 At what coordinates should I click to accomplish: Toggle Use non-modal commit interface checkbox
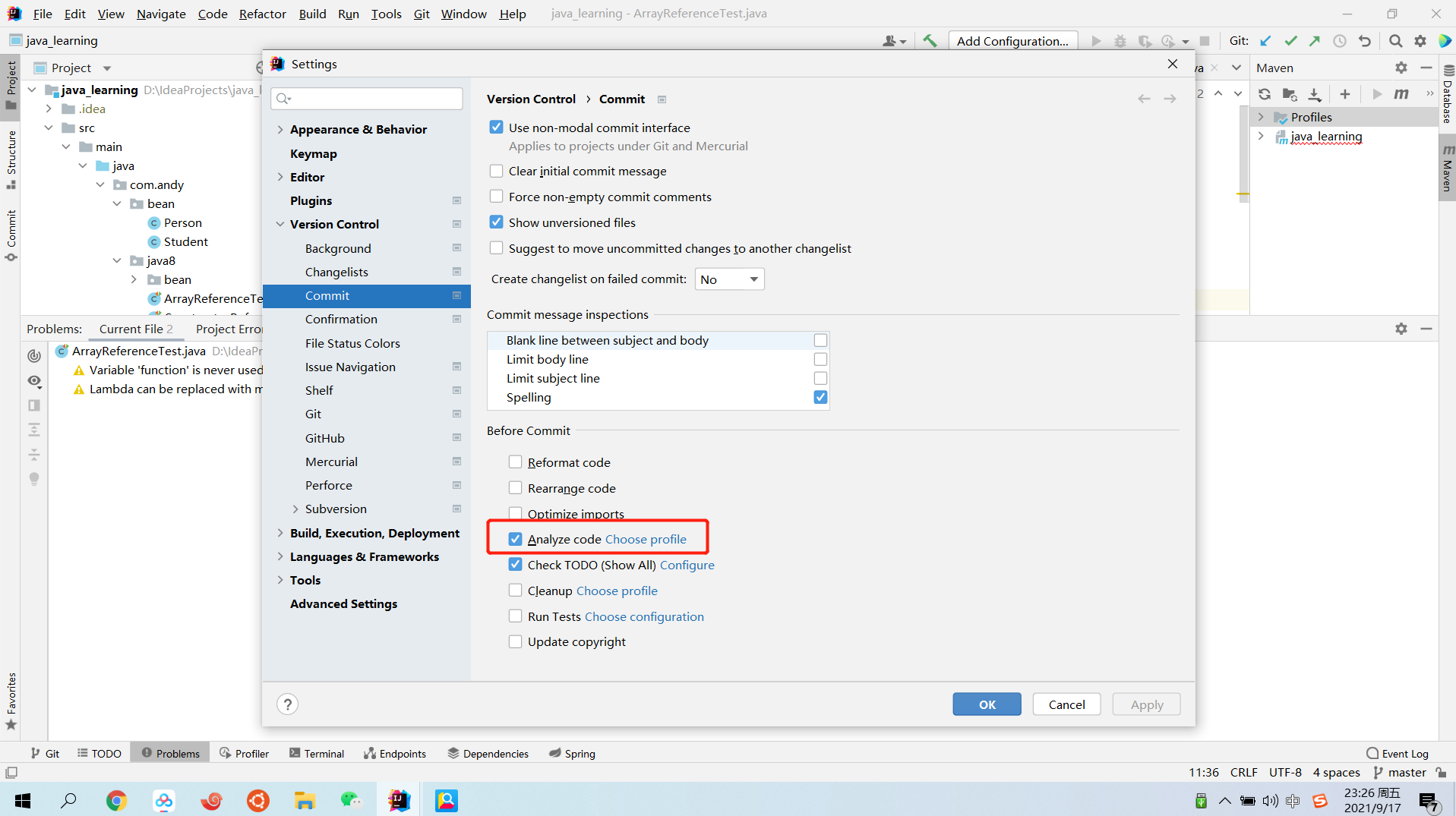pos(496,128)
